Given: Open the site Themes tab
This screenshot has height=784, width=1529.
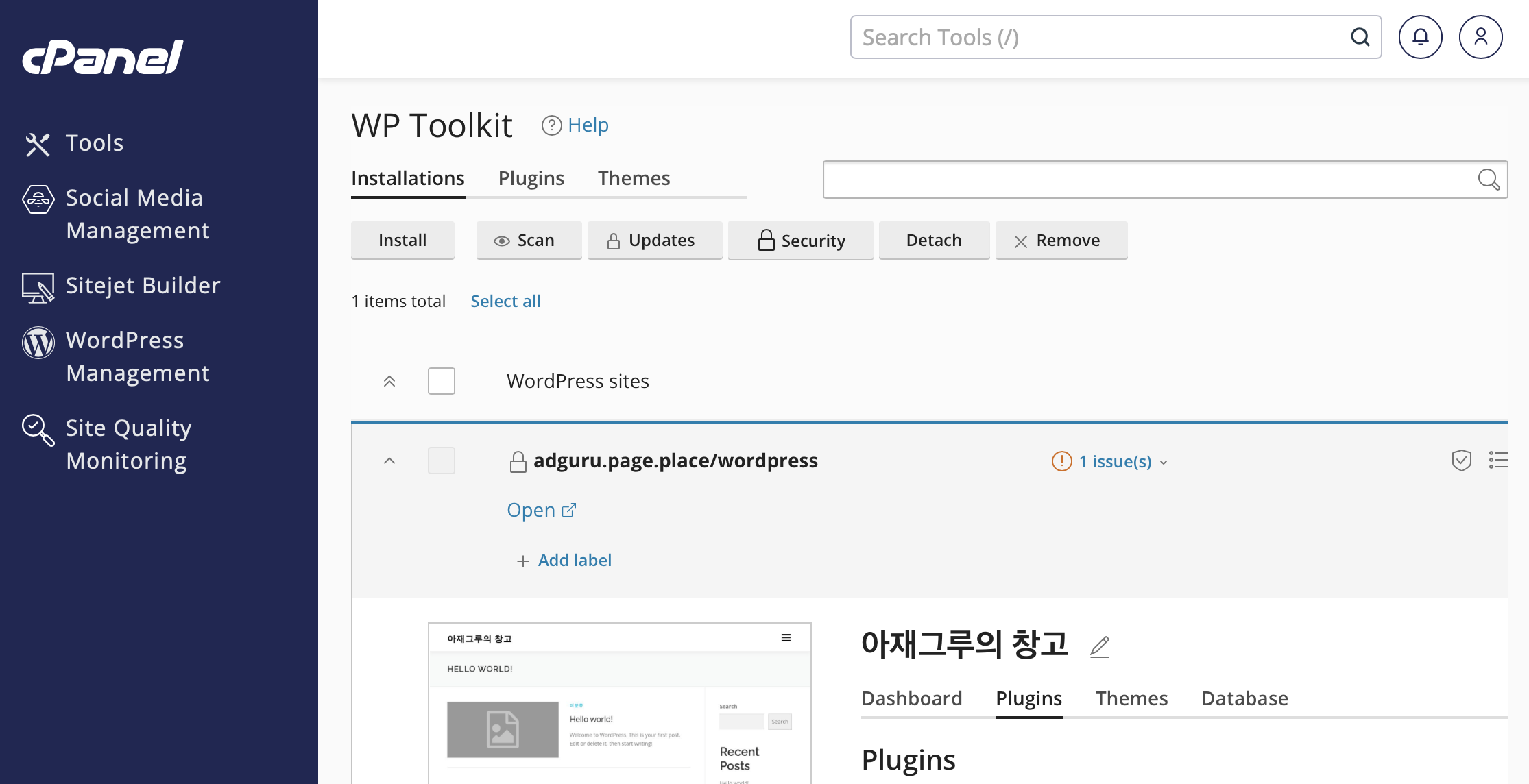Looking at the screenshot, I should point(1132,699).
